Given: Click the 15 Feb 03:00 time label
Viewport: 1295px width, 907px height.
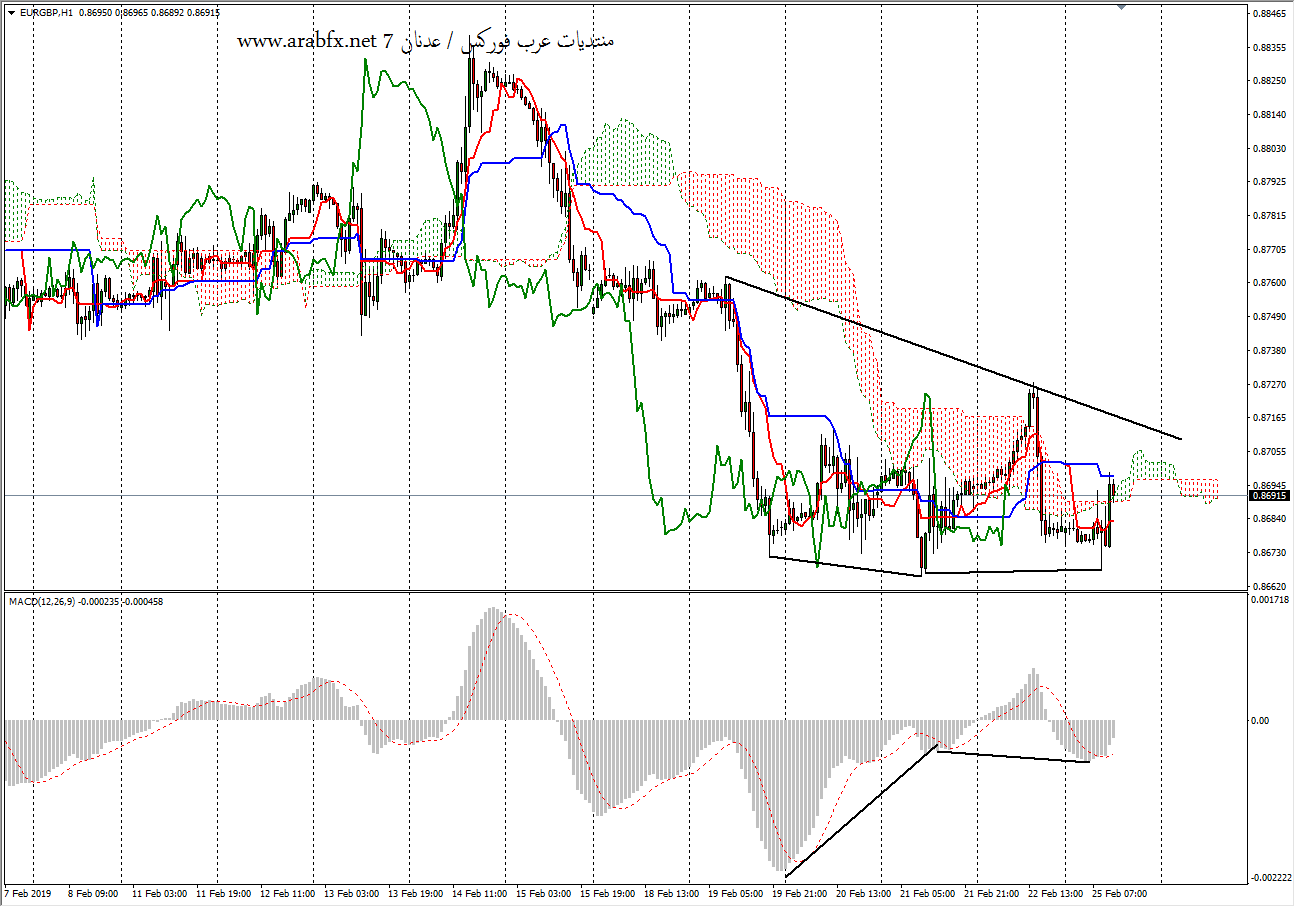Looking at the screenshot, I should tap(544, 893).
